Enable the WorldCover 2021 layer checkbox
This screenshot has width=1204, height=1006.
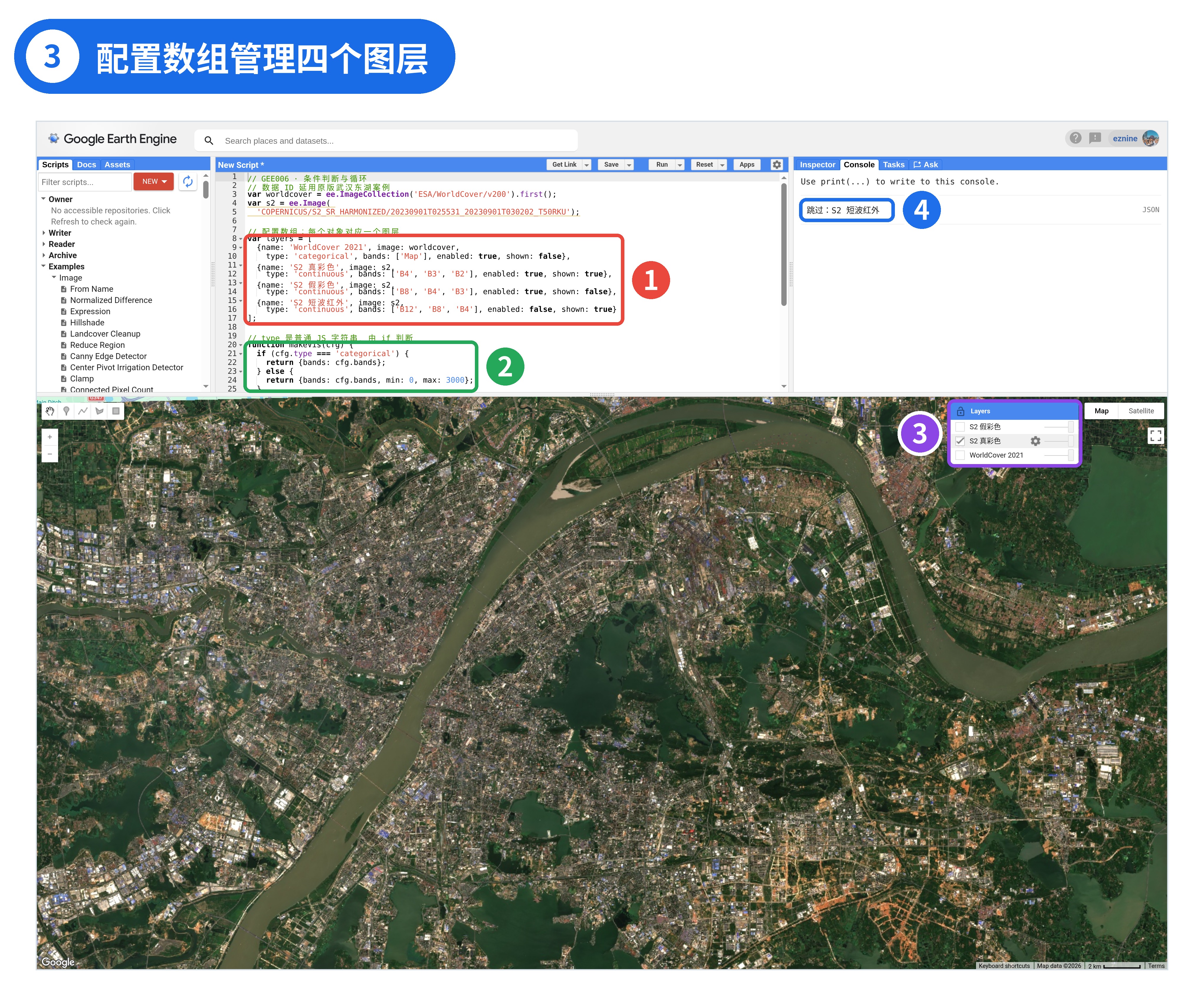(x=960, y=456)
